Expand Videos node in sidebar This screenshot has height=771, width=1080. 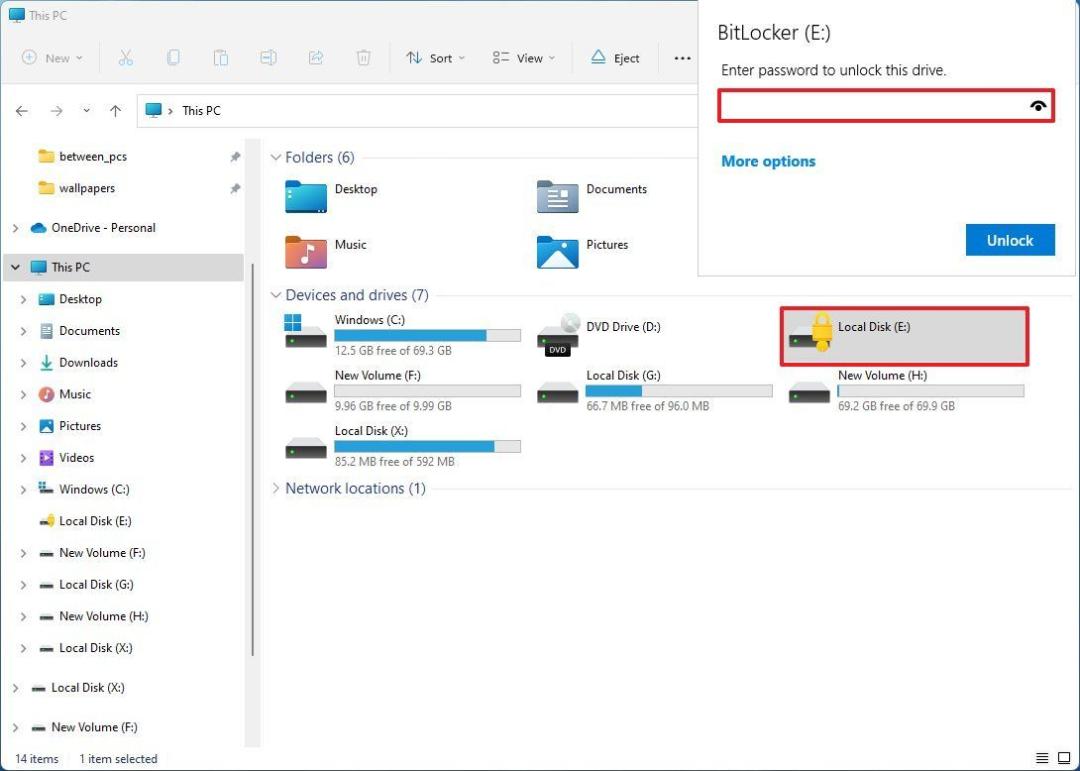pos(23,458)
